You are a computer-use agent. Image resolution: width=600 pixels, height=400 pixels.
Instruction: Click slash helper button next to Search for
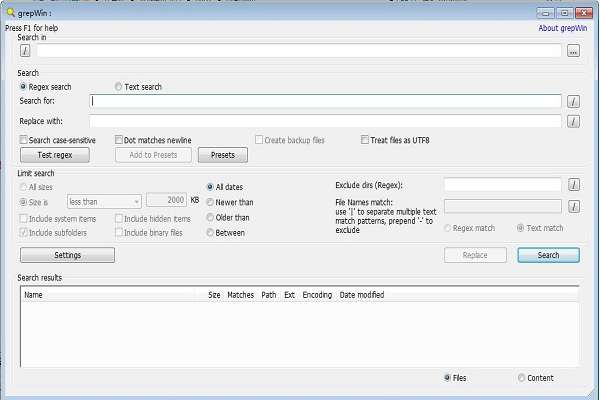pos(573,101)
